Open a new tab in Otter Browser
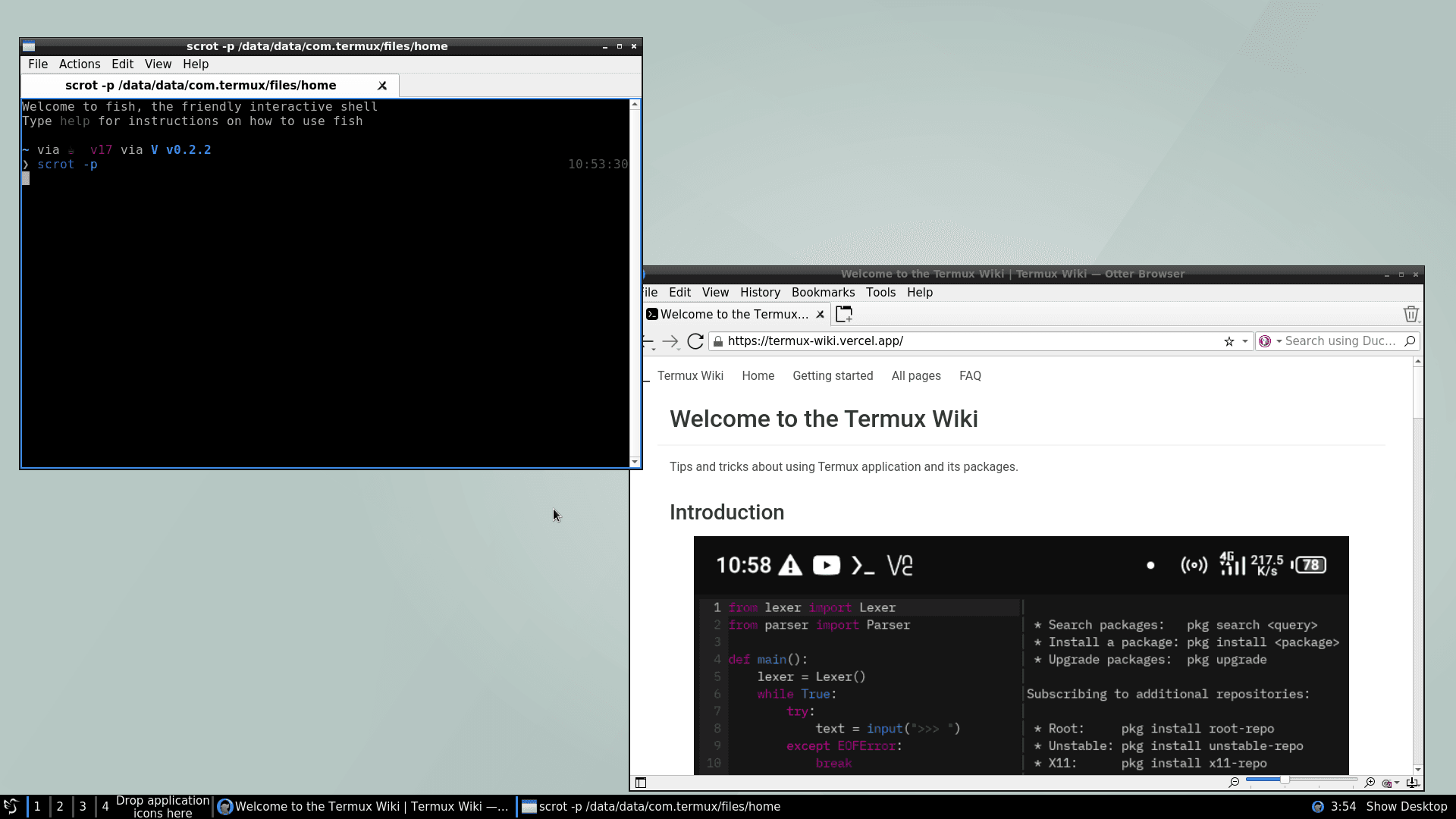Screen dimensions: 1456x819 click(x=844, y=314)
